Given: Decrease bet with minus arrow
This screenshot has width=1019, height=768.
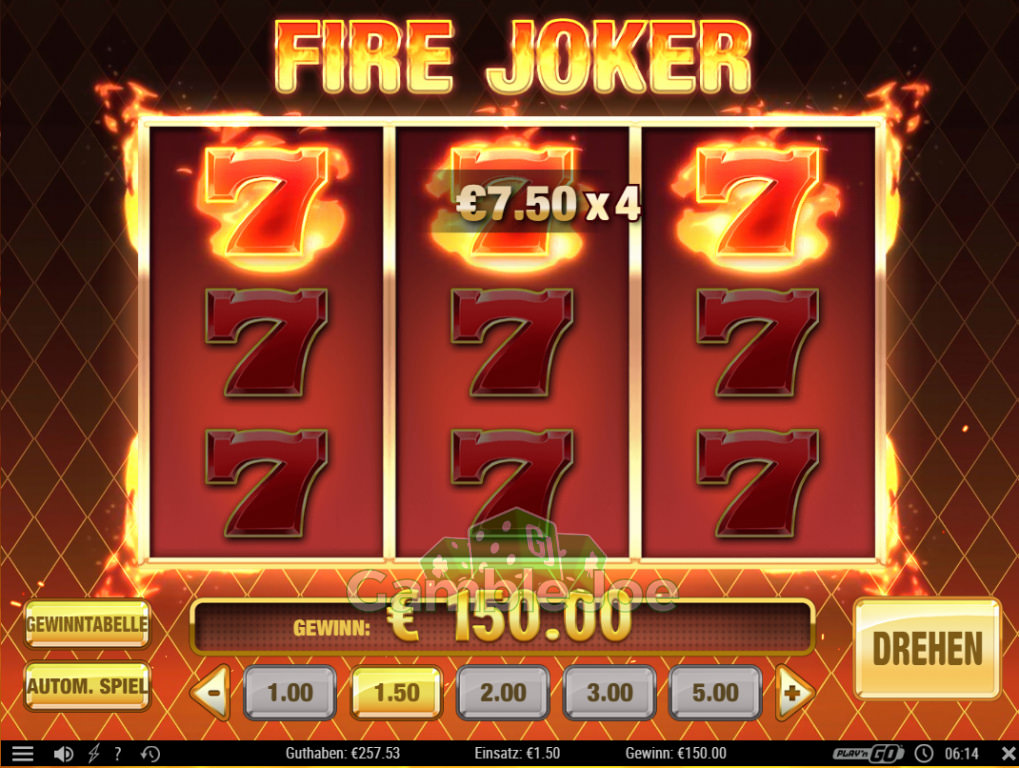Looking at the screenshot, I should pyautogui.click(x=211, y=693).
